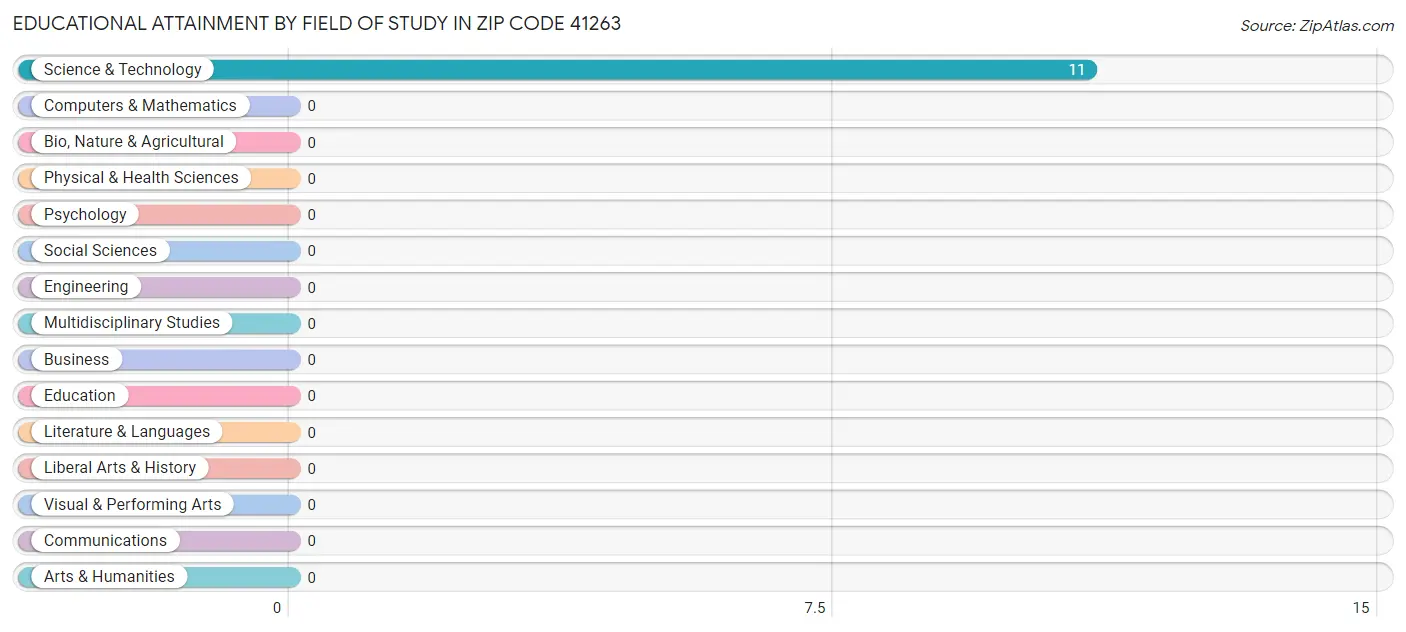Image resolution: width=1406 pixels, height=632 pixels.
Task: Click the 0 value beside Social Sciences
Action: point(311,251)
